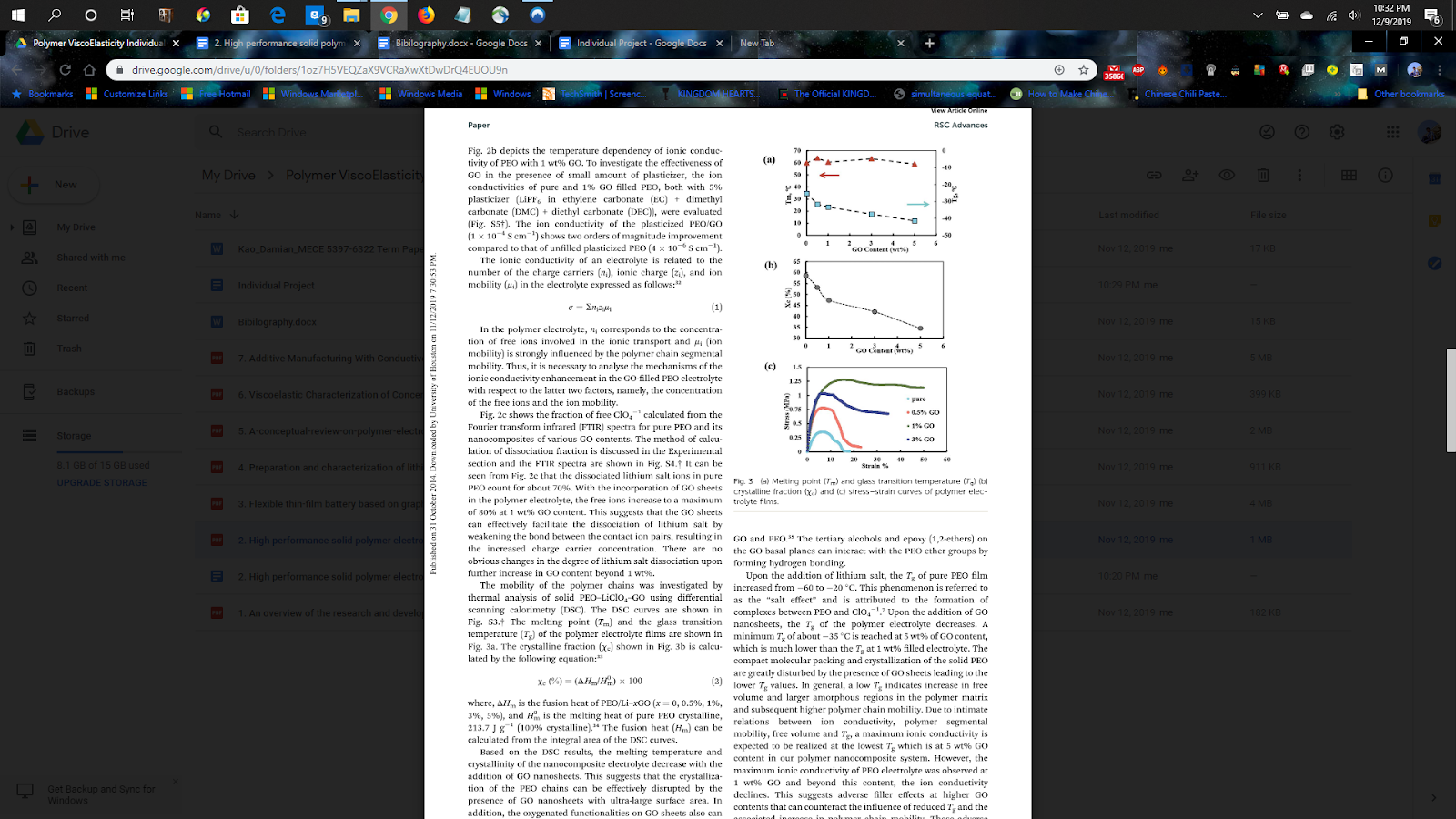Image resolution: width=1456 pixels, height=819 pixels.
Task: Open the Google apps grid
Action: pyautogui.click(x=1392, y=132)
